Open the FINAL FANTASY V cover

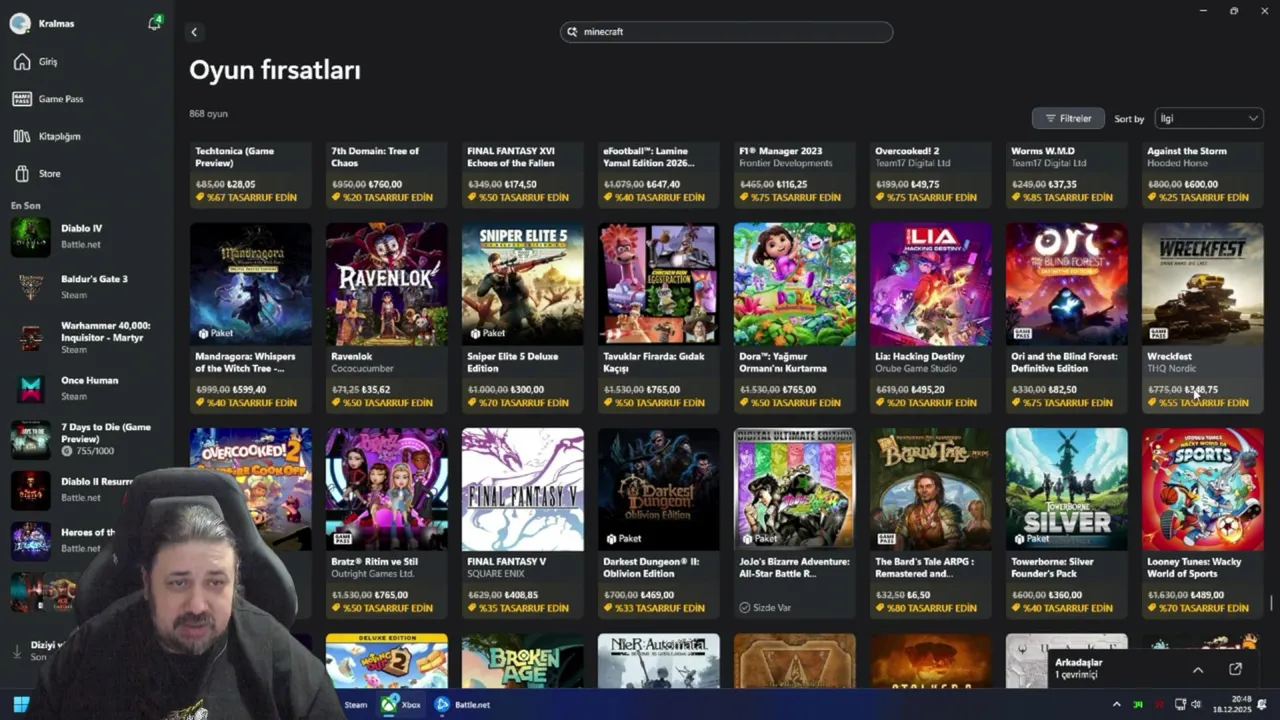pos(522,489)
